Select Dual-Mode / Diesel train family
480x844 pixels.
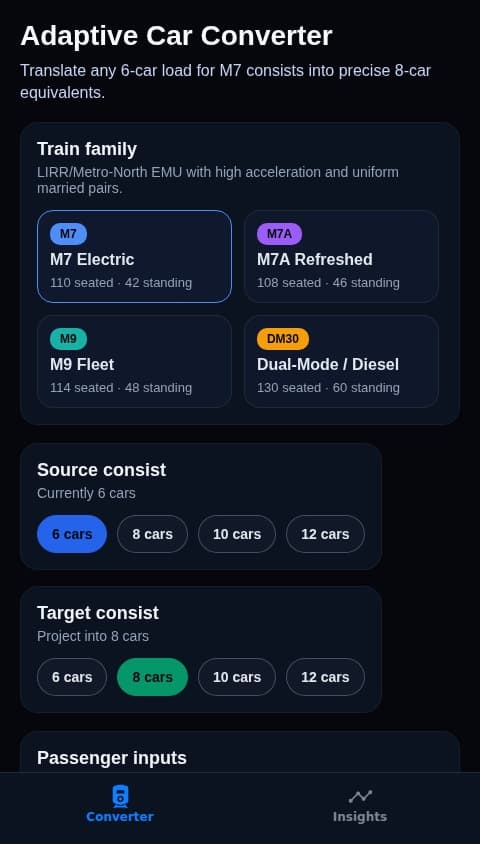[x=341, y=361]
